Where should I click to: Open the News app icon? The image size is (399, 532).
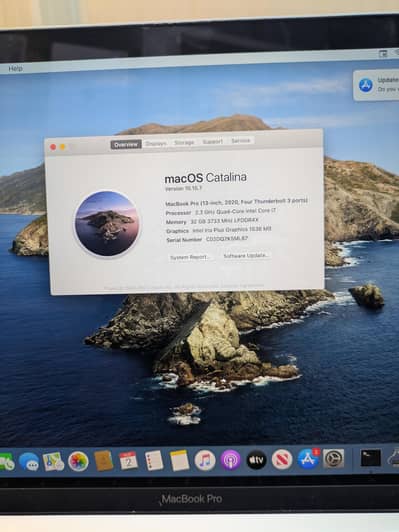(x=282, y=460)
